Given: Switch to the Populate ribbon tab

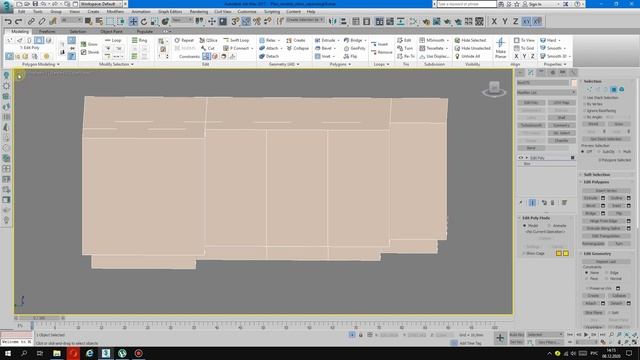Looking at the screenshot, I should click(x=144, y=31).
